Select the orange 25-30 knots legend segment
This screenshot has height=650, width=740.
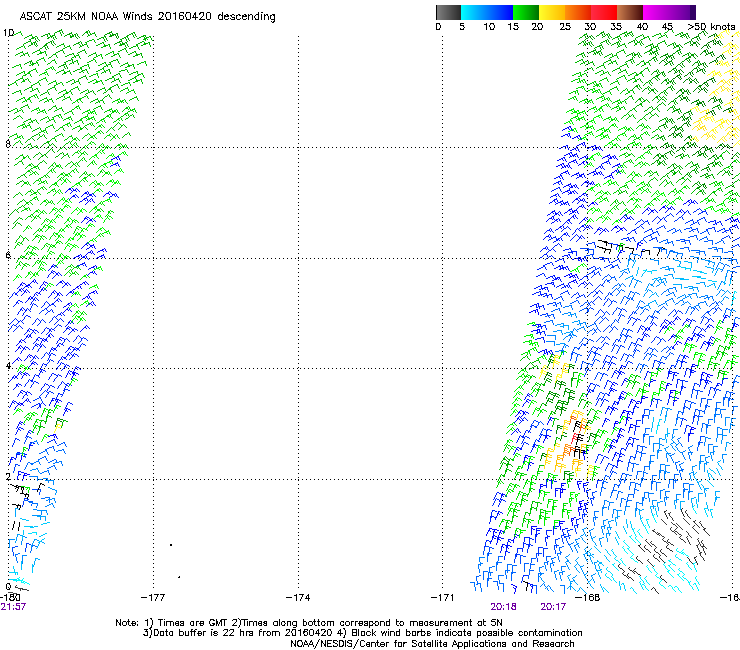click(x=578, y=12)
